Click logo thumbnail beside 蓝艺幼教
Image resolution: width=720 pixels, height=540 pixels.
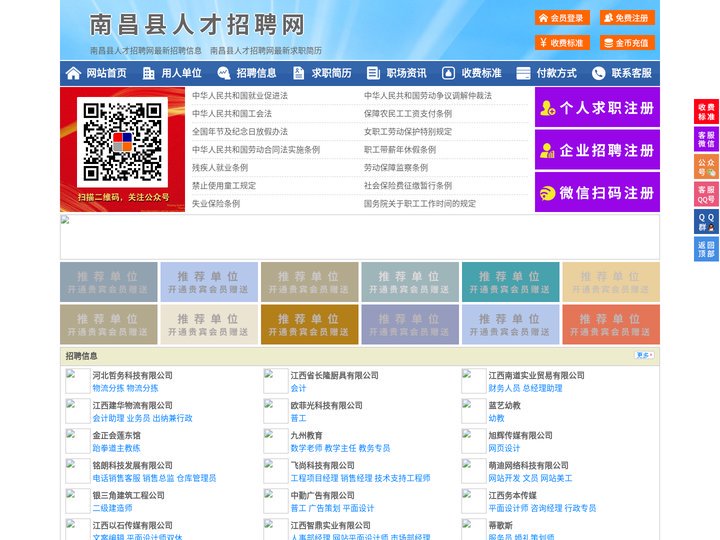click(473, 411)
